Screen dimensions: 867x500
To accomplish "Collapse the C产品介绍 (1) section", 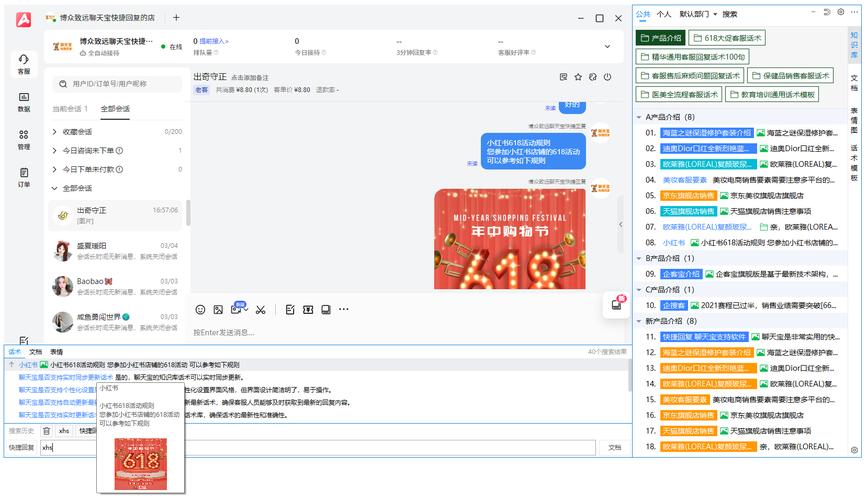I will click(x=639, y=290).
